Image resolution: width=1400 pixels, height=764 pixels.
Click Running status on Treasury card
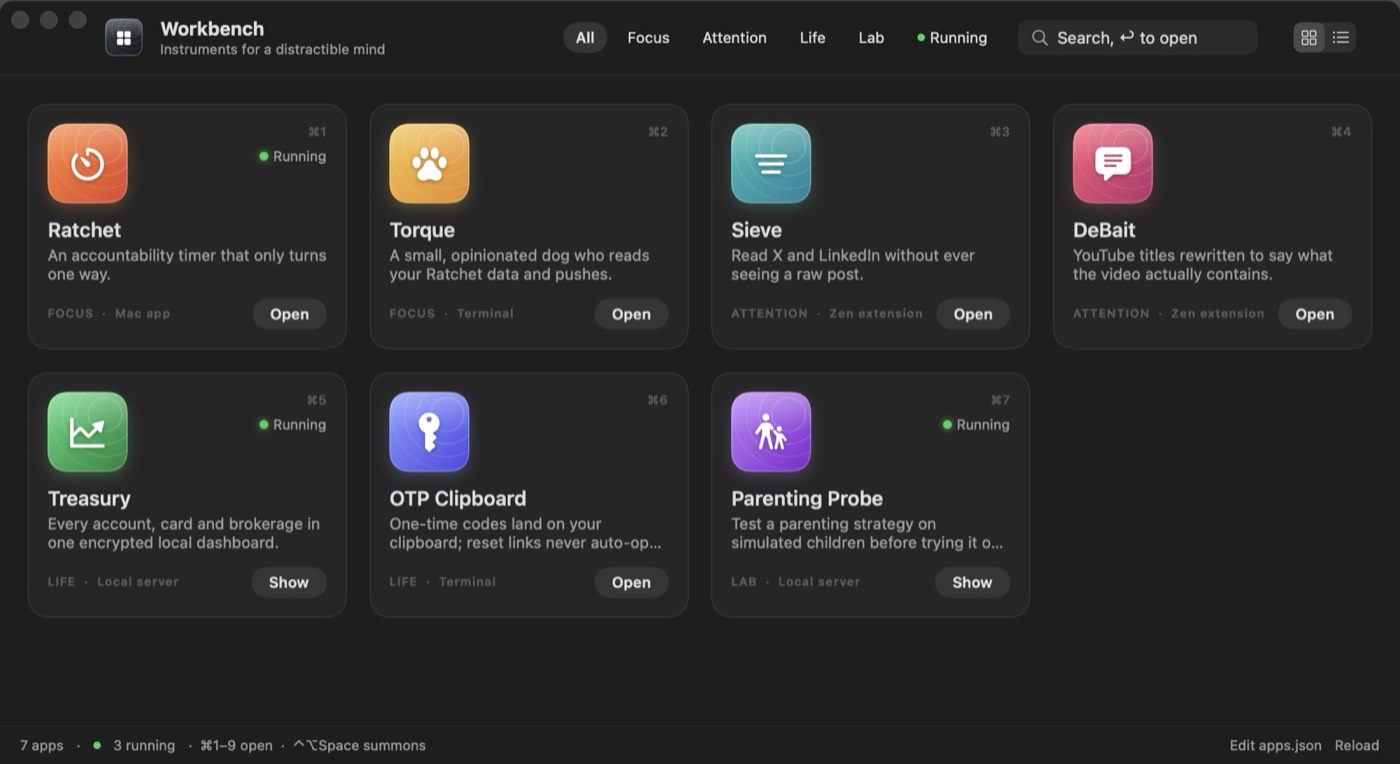point(293,424)
